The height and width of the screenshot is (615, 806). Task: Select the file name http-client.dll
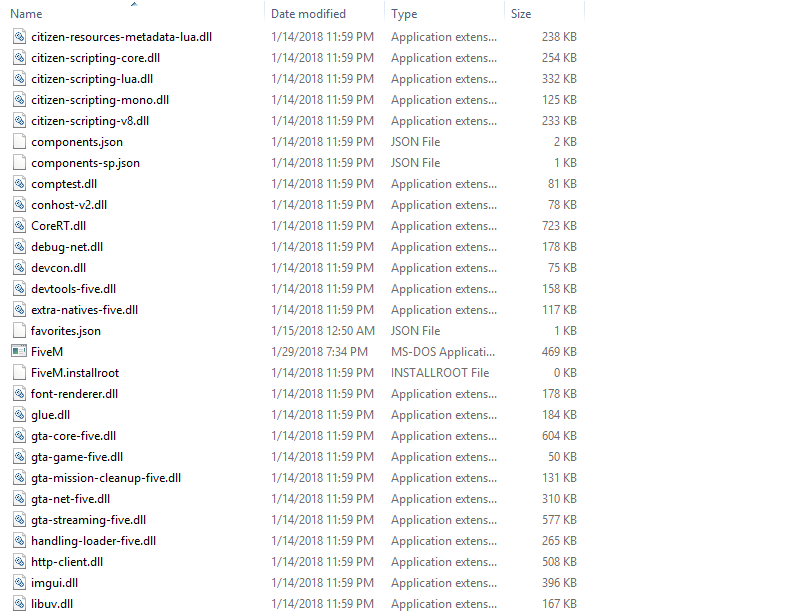click(67, 562)
